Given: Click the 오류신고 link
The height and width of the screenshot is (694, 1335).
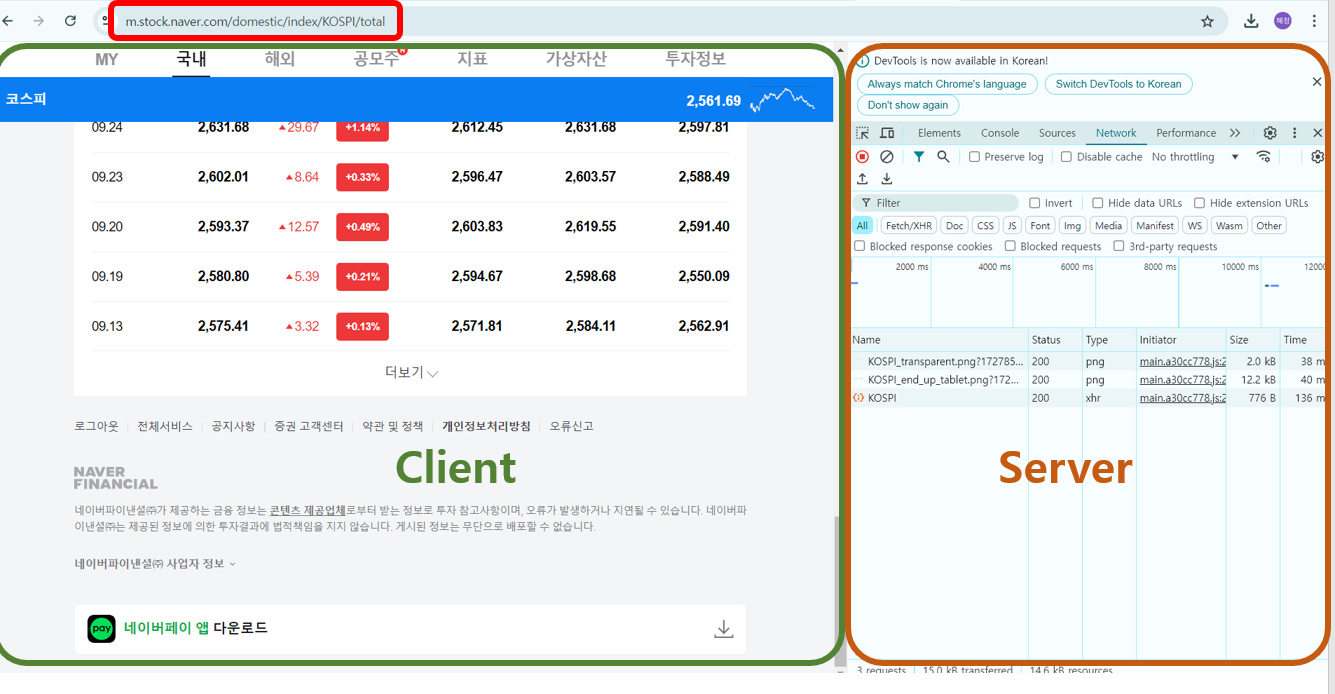Looking at the screenshot, I should (571, 426).
